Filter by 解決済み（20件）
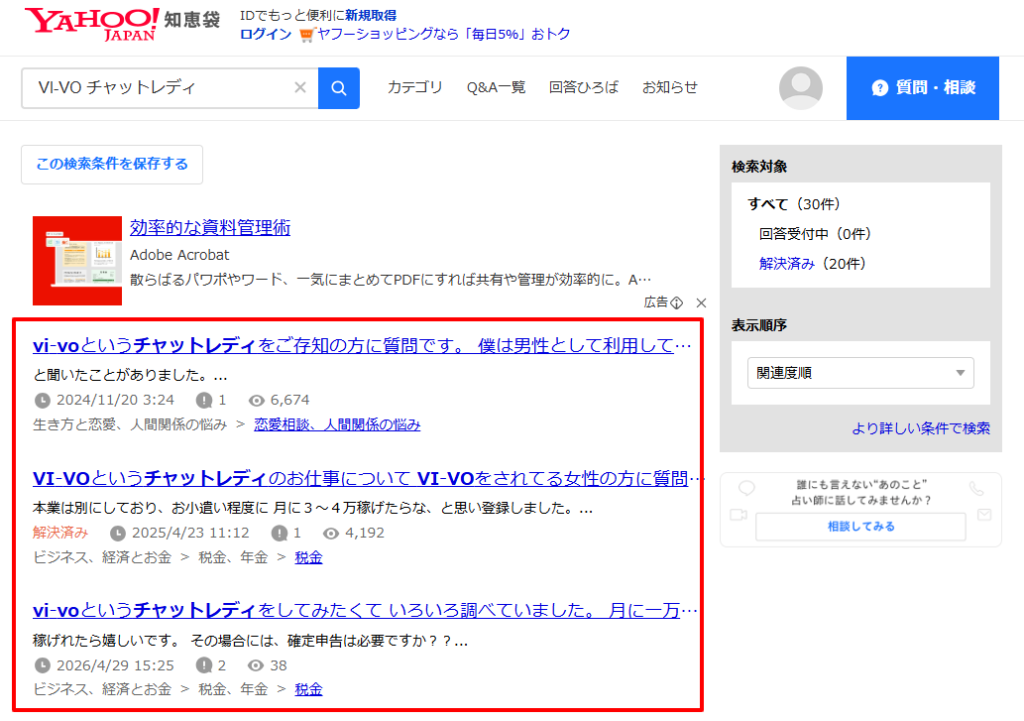The image size is (1024, 721). (x=812, y=264)
